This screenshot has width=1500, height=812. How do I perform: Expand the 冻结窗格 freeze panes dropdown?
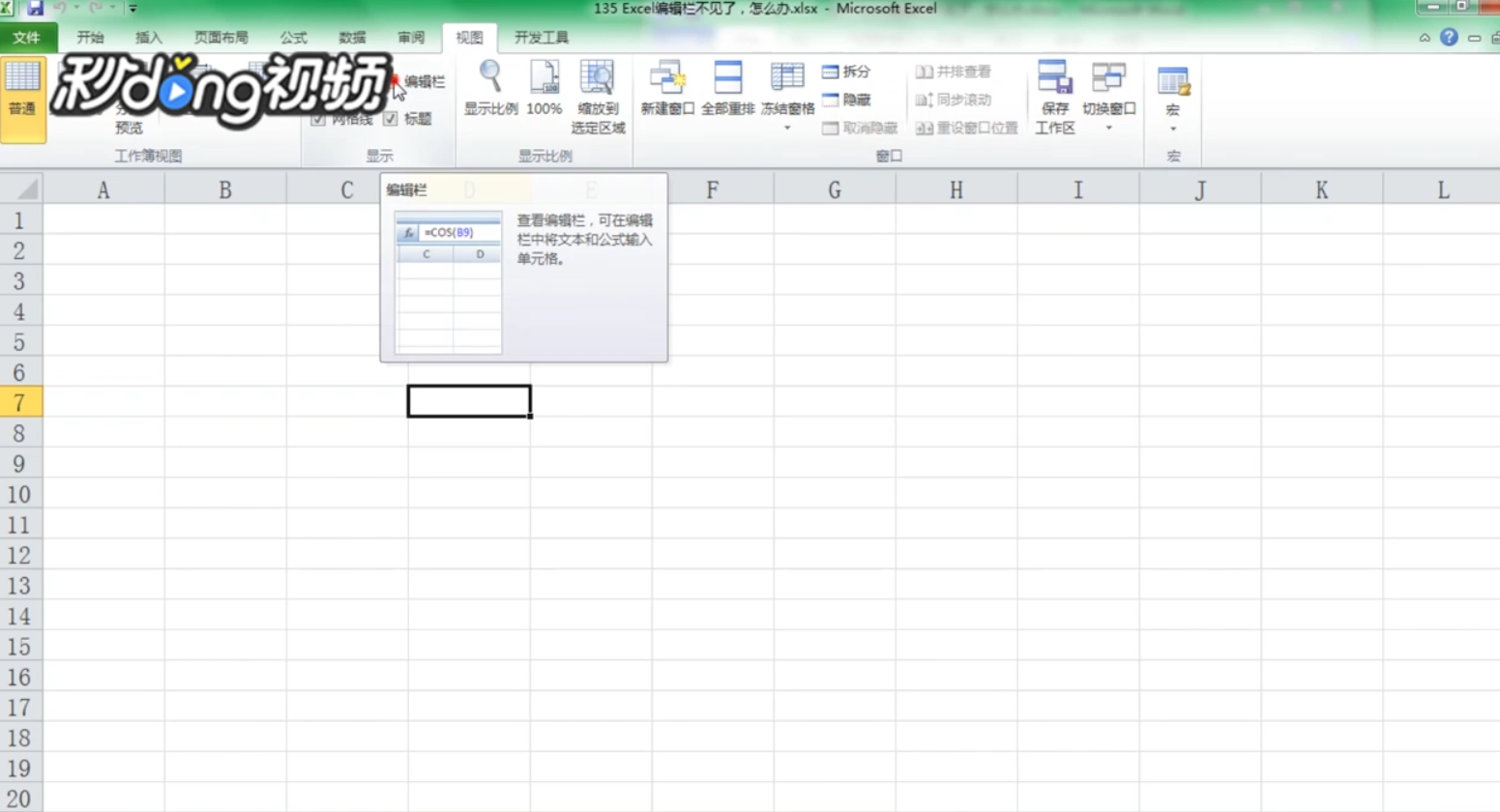787,128
